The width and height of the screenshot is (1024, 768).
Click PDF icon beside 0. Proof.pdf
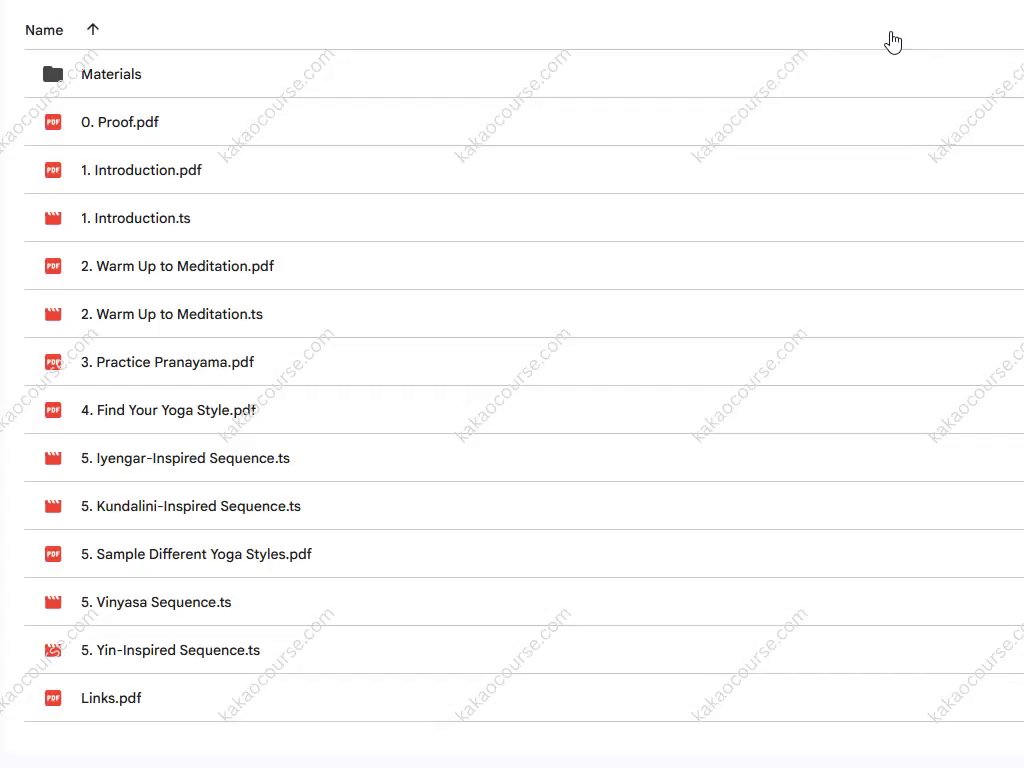click(x=53, y=122)
